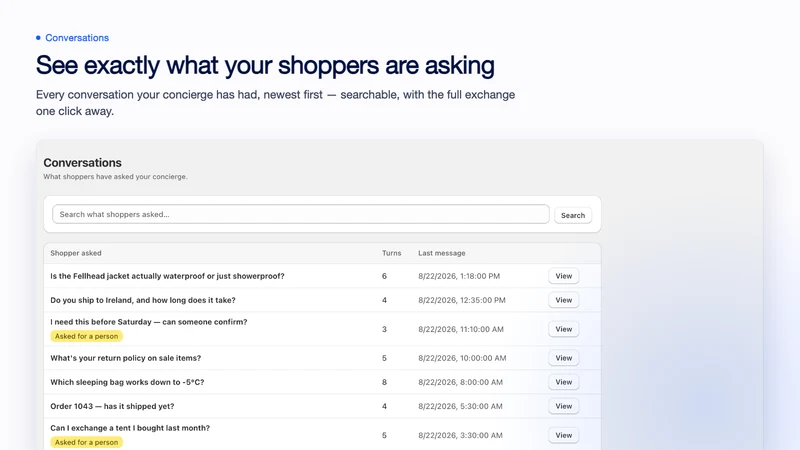
Task: Click headline 'See exactly what your shoppers are asking'
Action: click(x=265, y=65)
